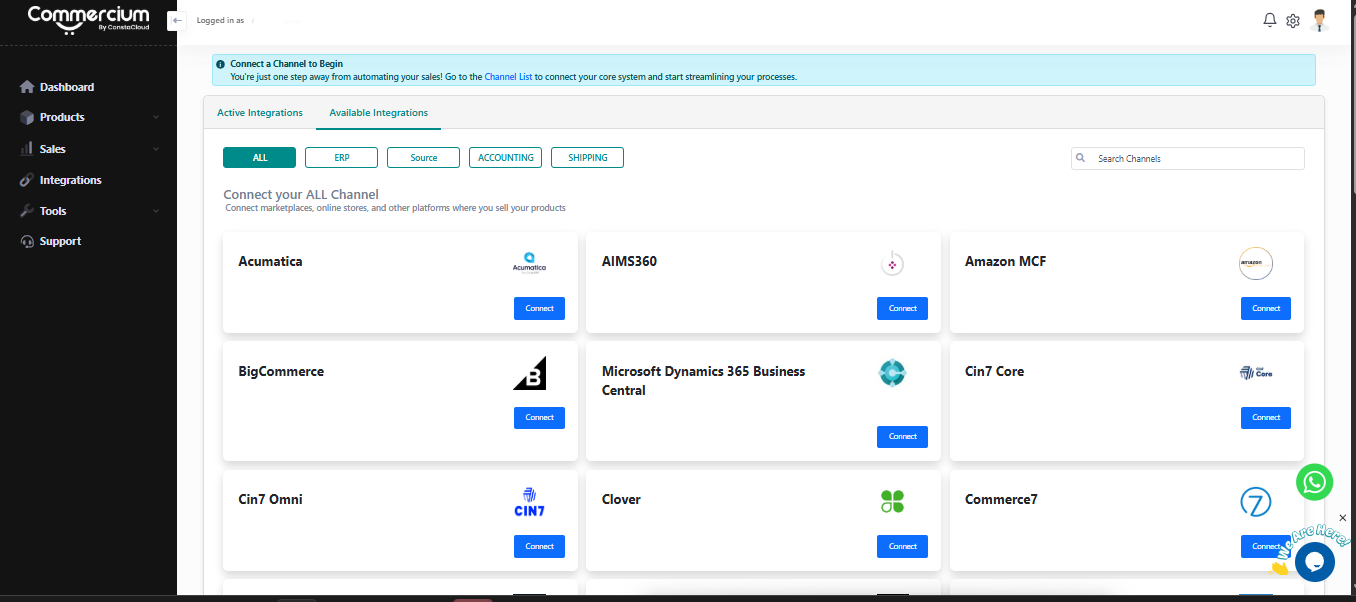Click the Cin7 Core logo

click(x=1256, y=373)
